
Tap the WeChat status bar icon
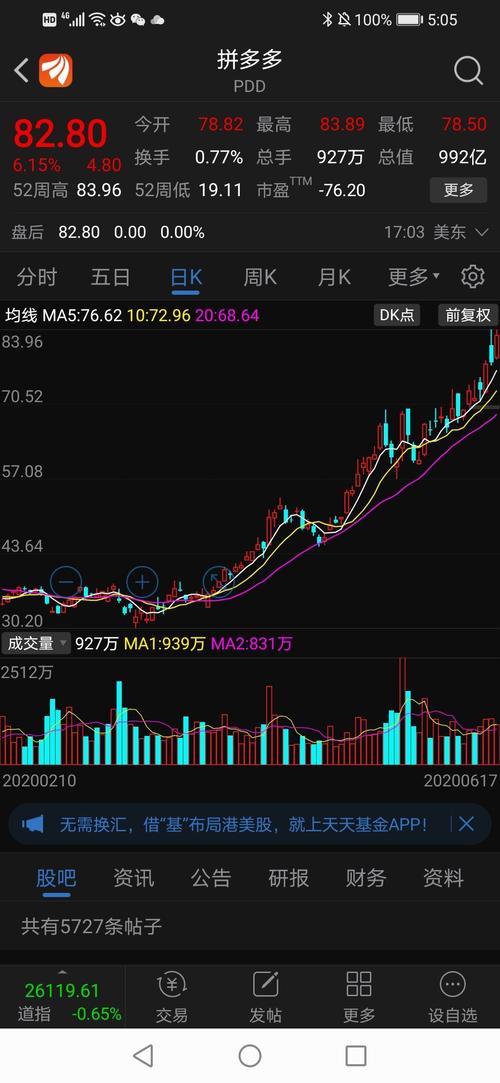138,19
